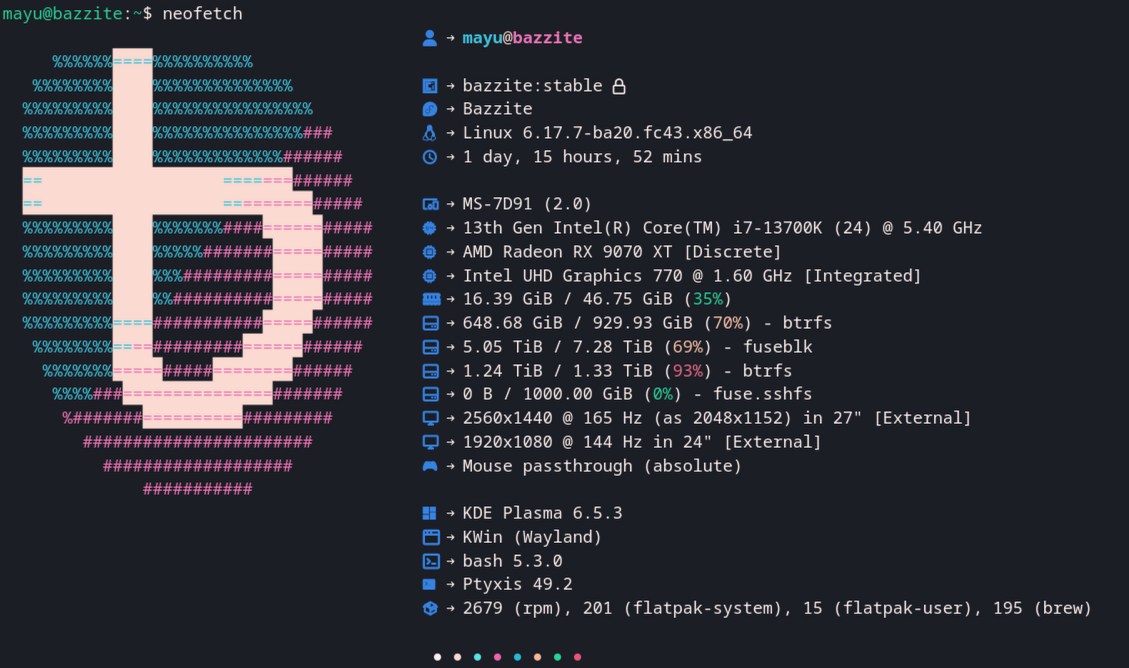Click the pink color dot in palette row
The height and width of the screenshot is (668, 1129).
[x=497, y=656]
